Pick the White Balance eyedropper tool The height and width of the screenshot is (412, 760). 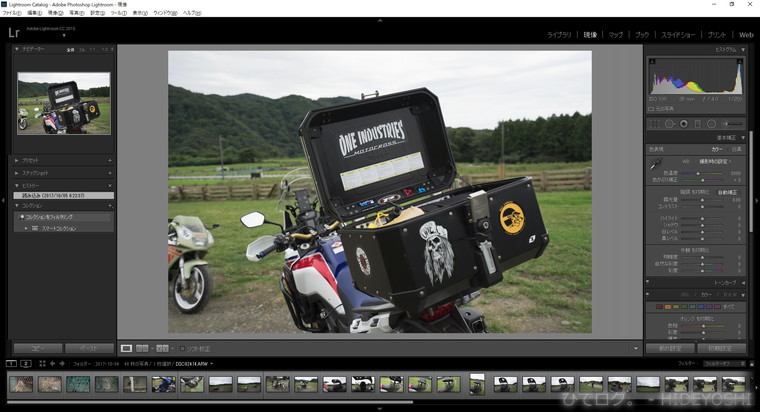655,165
